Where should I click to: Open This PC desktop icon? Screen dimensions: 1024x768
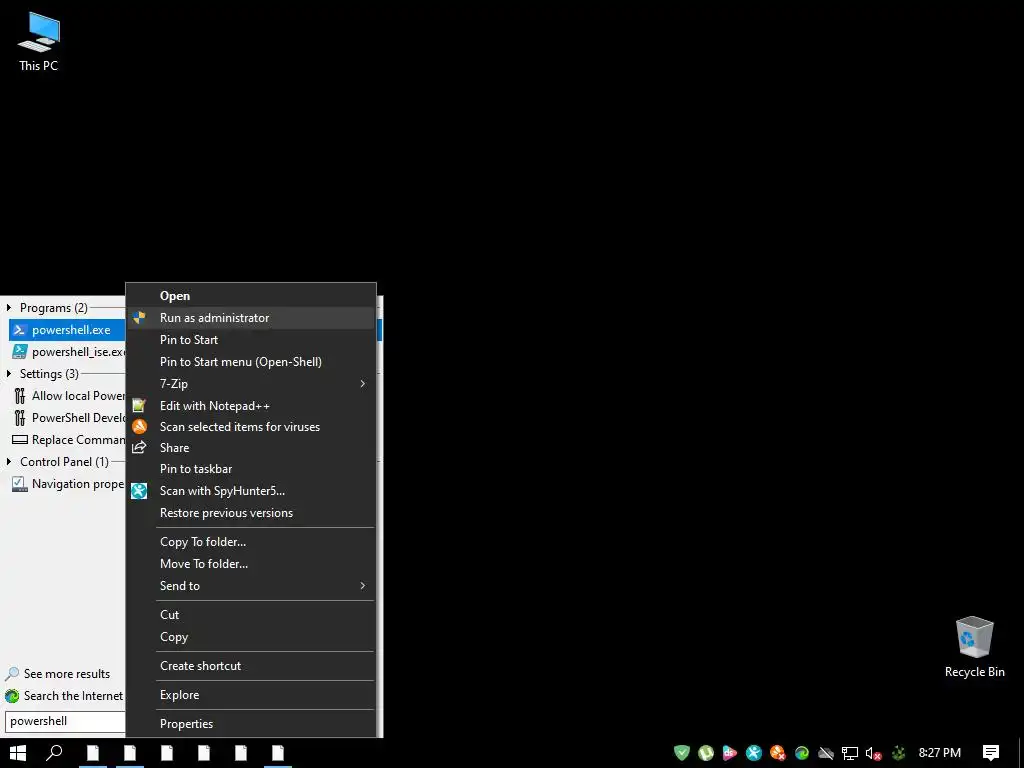pos(39,42)
